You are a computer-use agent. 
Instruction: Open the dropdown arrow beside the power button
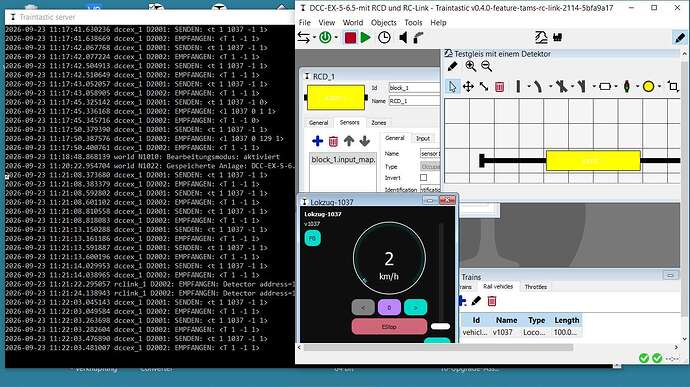click(336, 38)
